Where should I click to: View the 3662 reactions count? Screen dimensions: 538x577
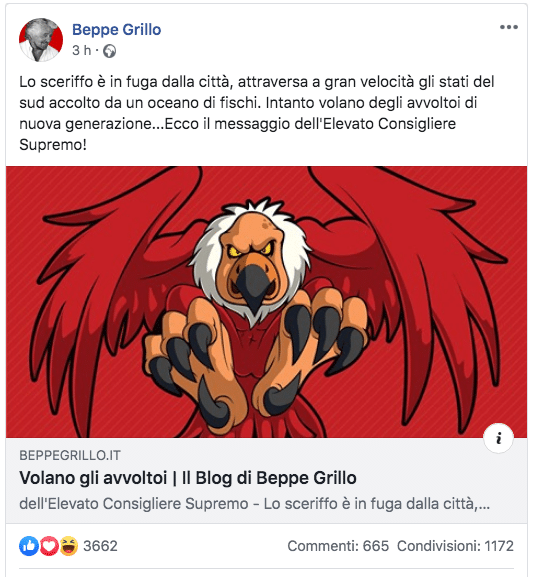pyautogui.click(x=100, y=546)
